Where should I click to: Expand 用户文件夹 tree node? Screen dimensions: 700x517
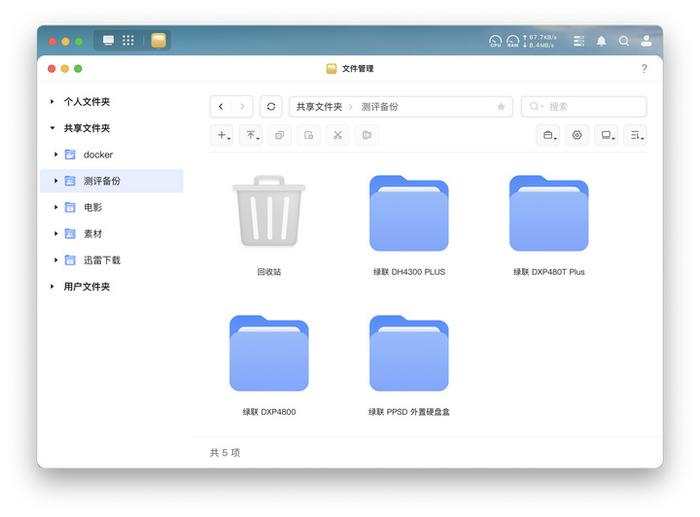[x=52, y=286]
